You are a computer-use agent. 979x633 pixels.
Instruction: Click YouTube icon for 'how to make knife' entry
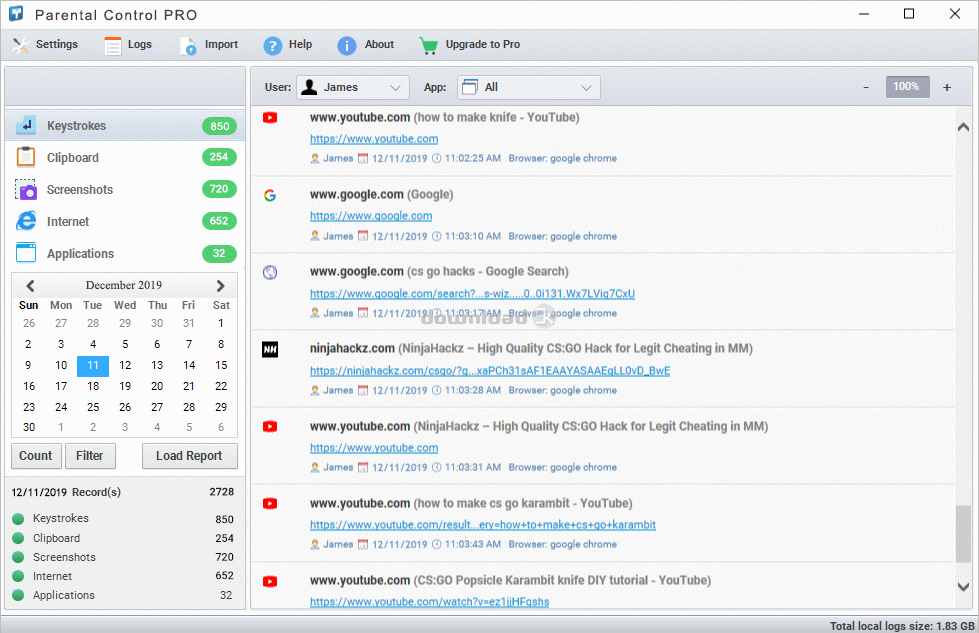[270, 117]
